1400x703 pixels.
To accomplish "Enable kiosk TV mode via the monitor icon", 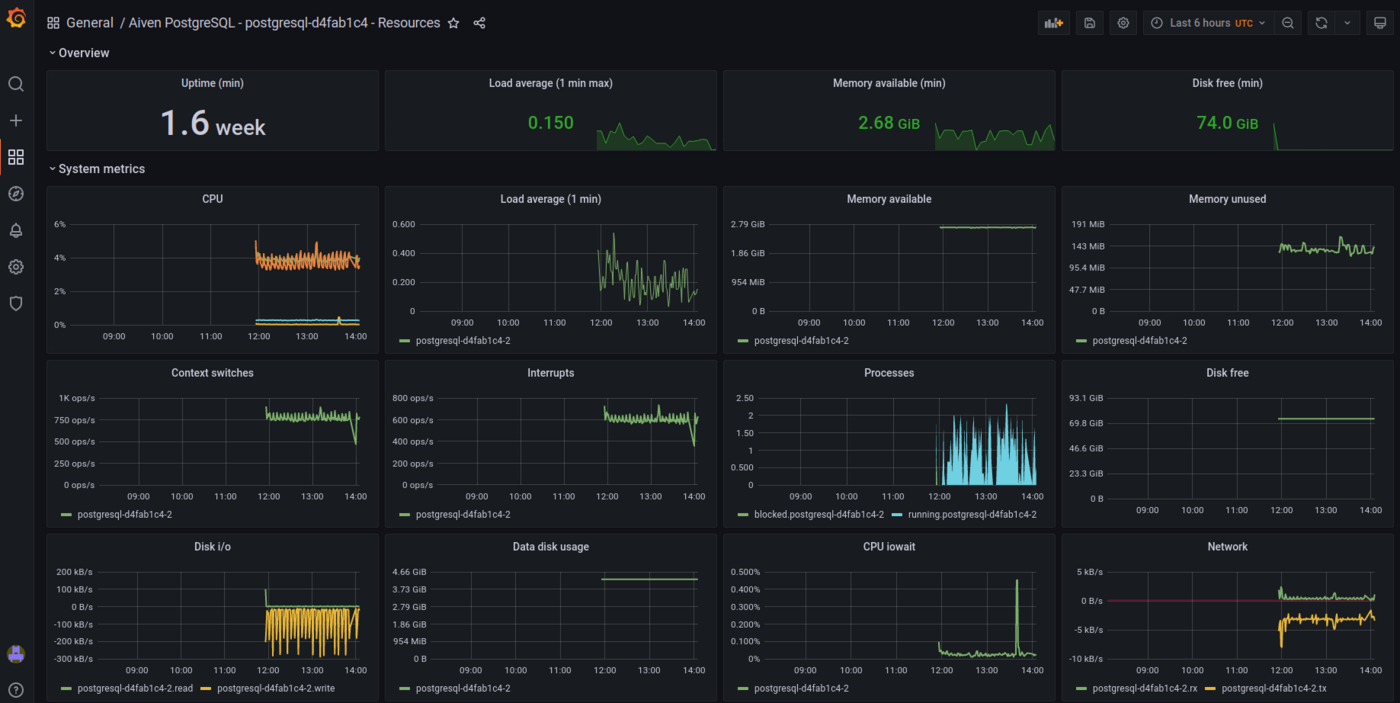I will 1381,22.
